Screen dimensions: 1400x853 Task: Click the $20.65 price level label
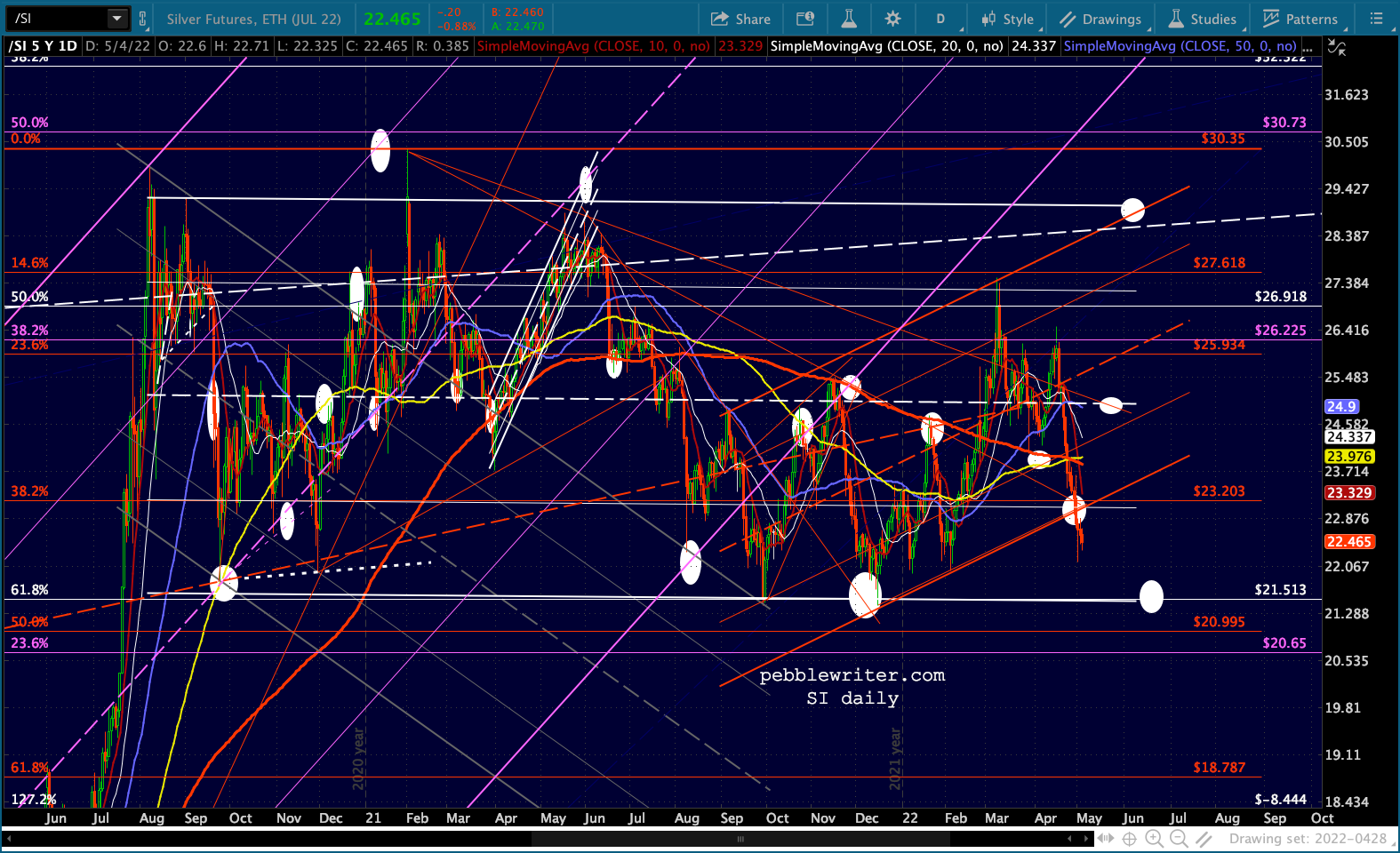coord(1284,643)
